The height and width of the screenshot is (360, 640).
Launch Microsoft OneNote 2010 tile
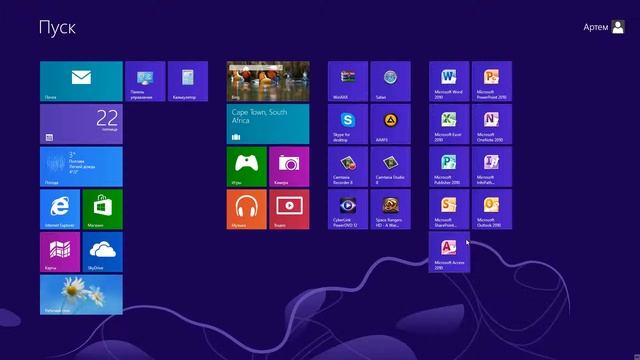click(492, 124)
